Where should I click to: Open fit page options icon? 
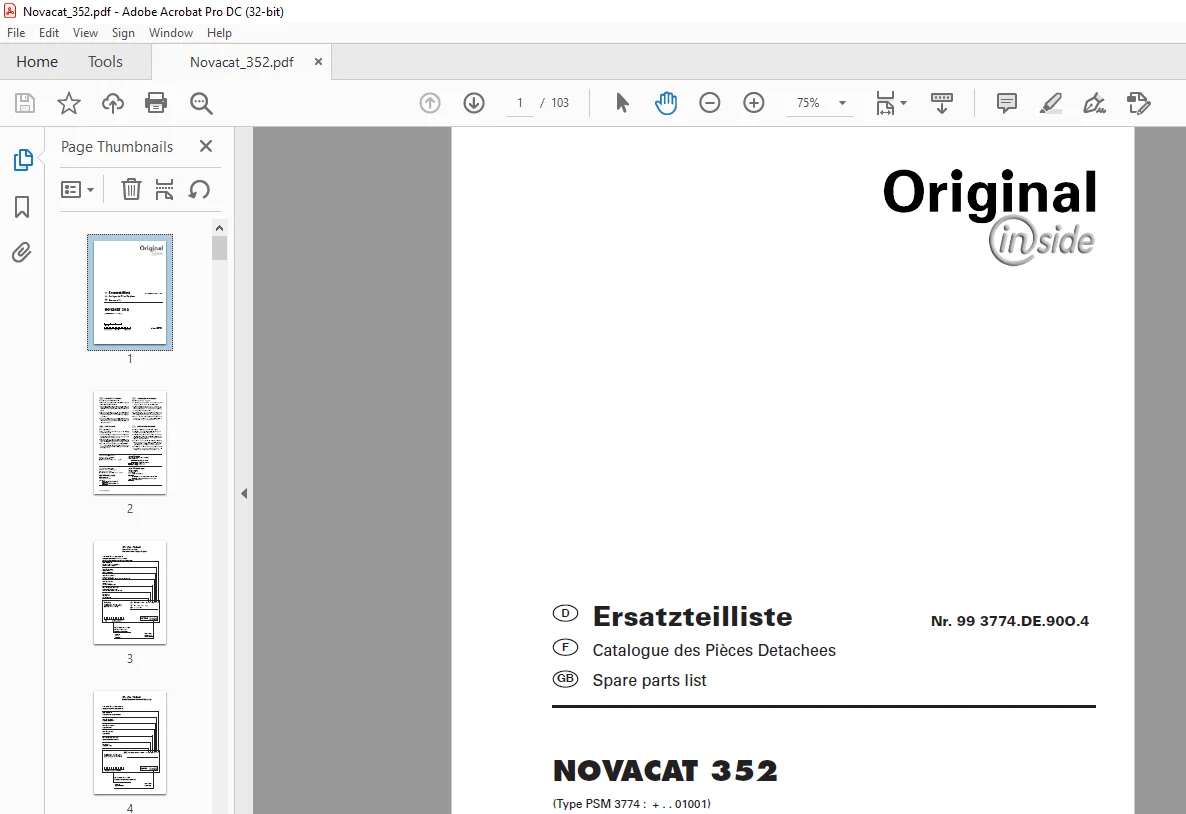pyautogui.click(x=885, y=103)
